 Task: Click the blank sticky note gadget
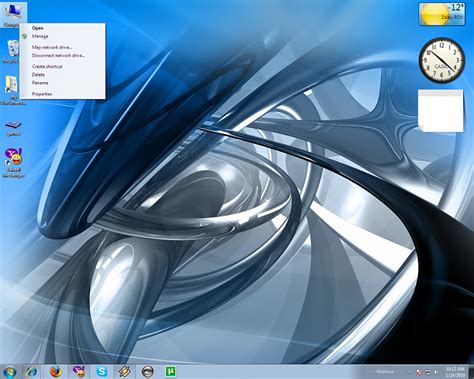coord(441,111)
